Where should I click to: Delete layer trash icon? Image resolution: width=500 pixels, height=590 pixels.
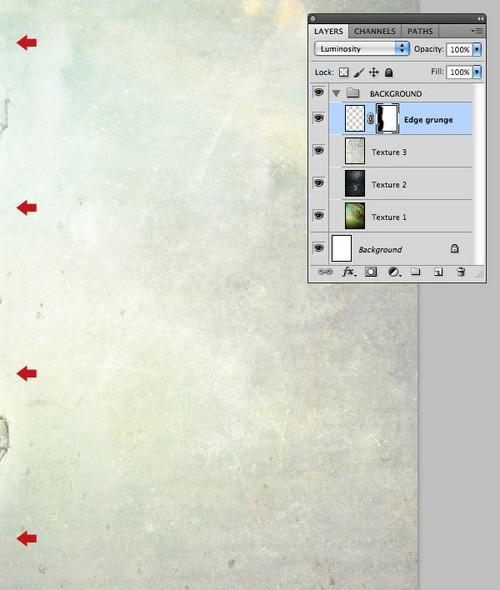pos(461,272)
